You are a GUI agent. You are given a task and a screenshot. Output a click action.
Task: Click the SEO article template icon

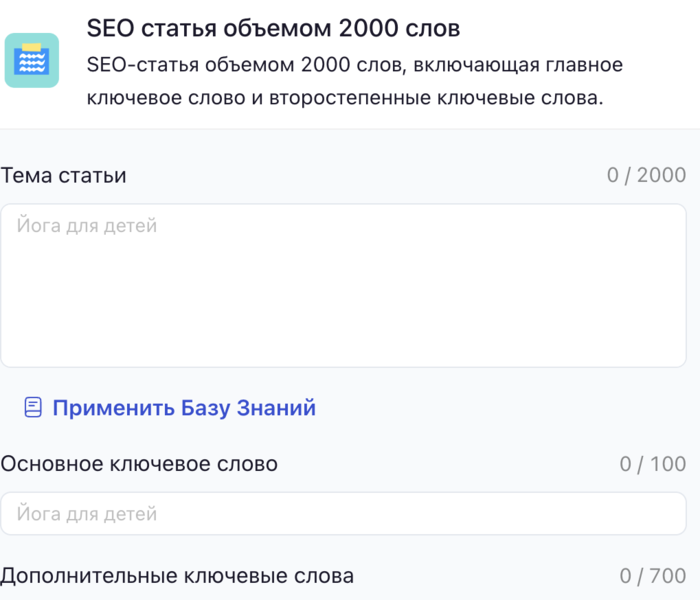32,60
